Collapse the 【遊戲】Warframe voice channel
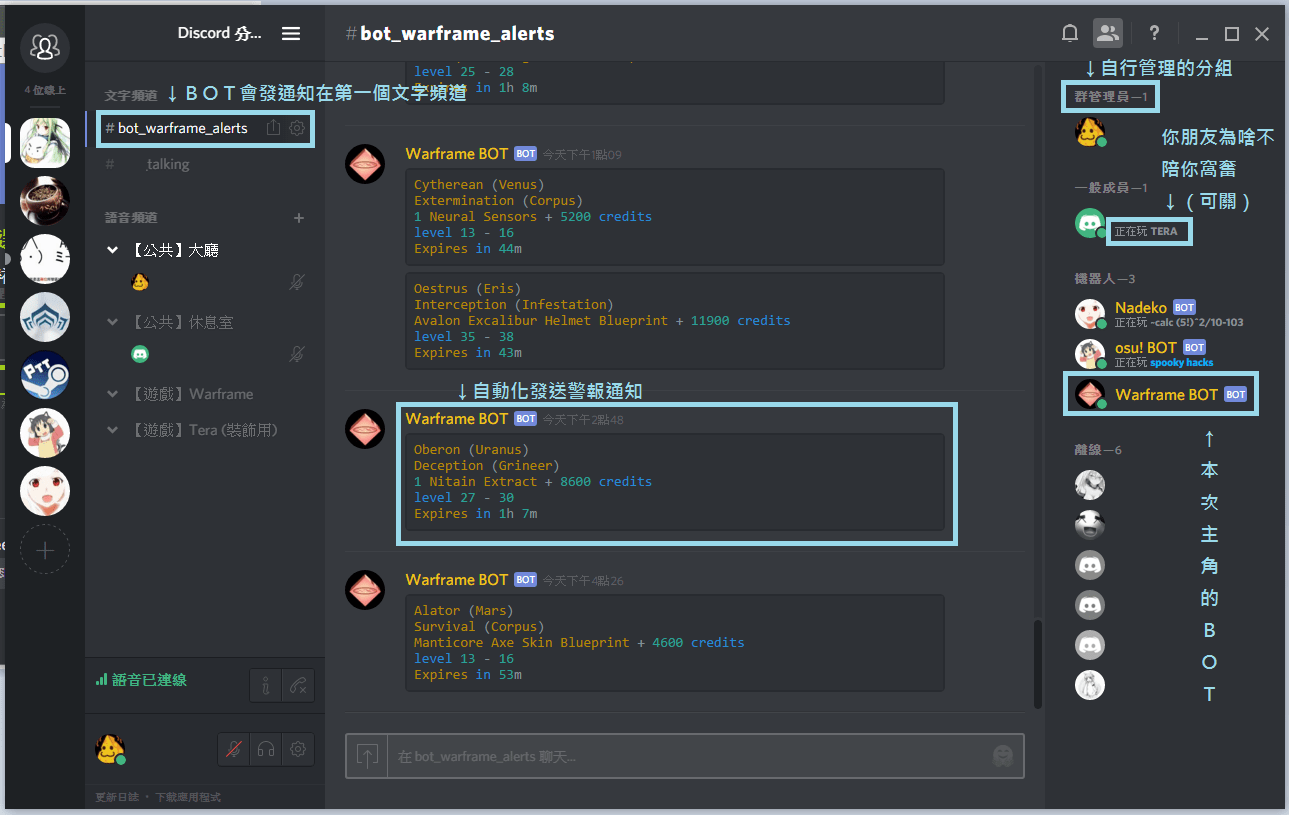The width and height of the screenshot is (1289, 815). (113, 394)
